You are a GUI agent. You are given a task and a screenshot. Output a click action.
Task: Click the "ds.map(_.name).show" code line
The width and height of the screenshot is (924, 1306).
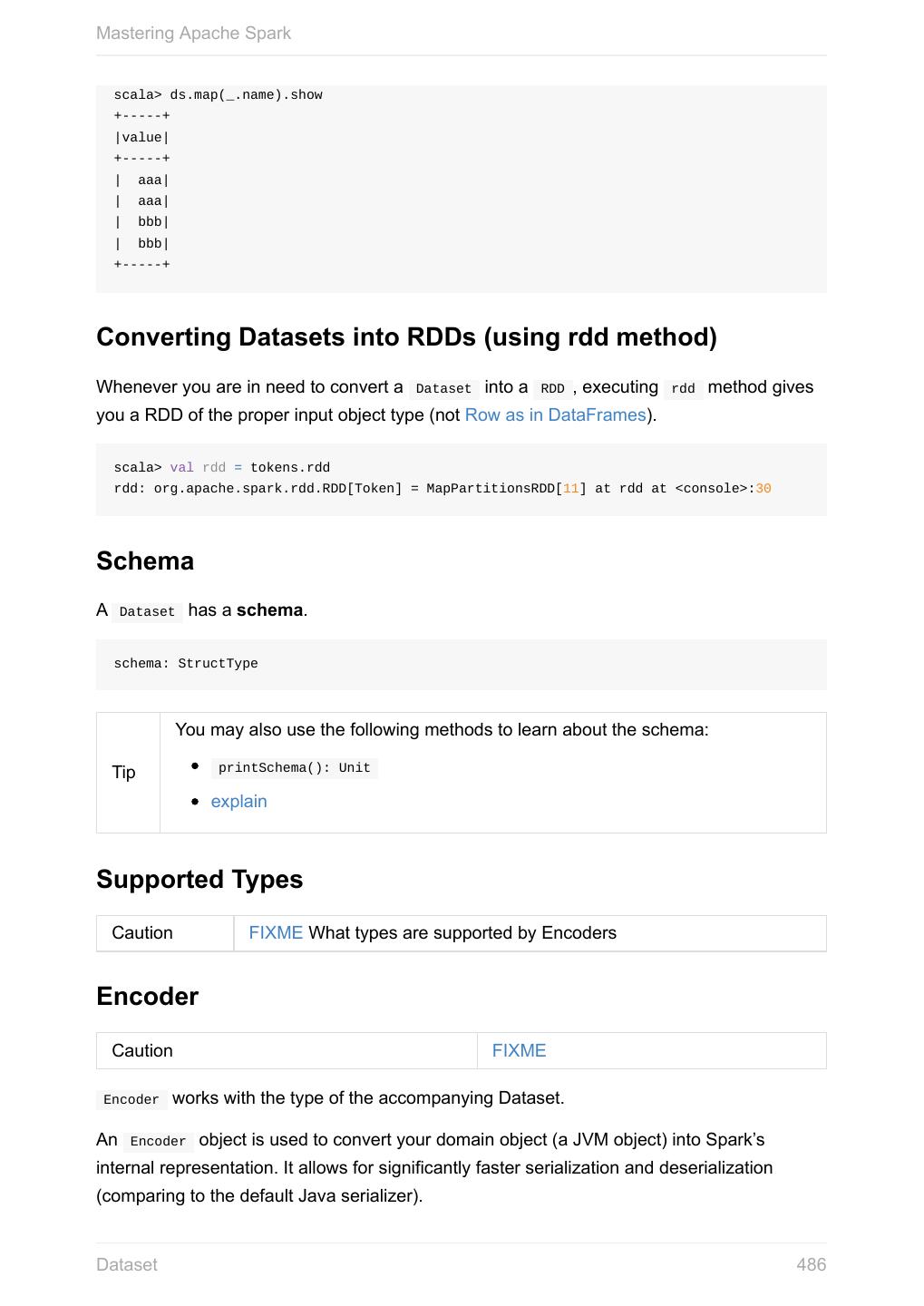(x=218, y=95)
